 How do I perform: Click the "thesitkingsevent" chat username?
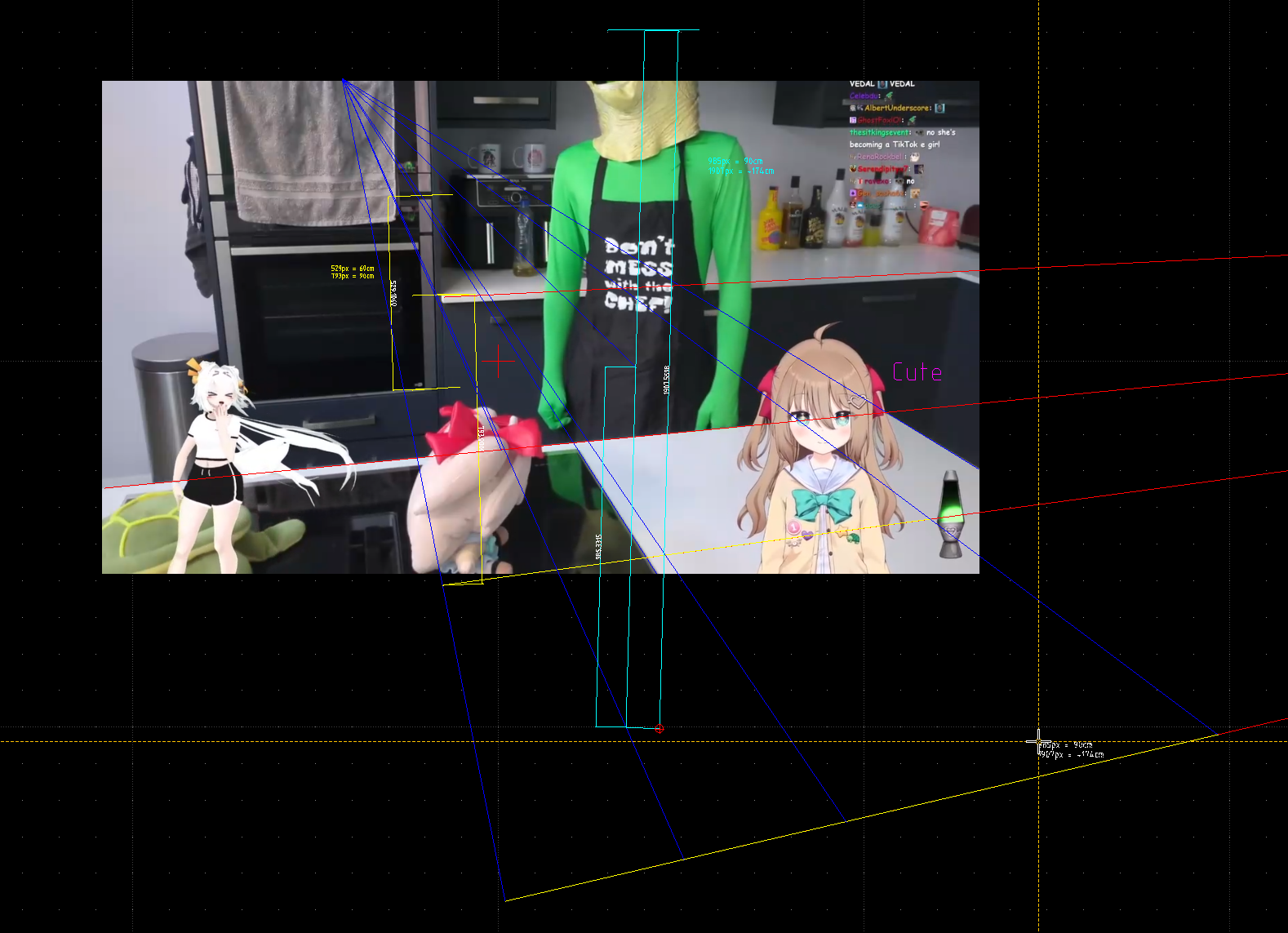[x=880, y=132]
